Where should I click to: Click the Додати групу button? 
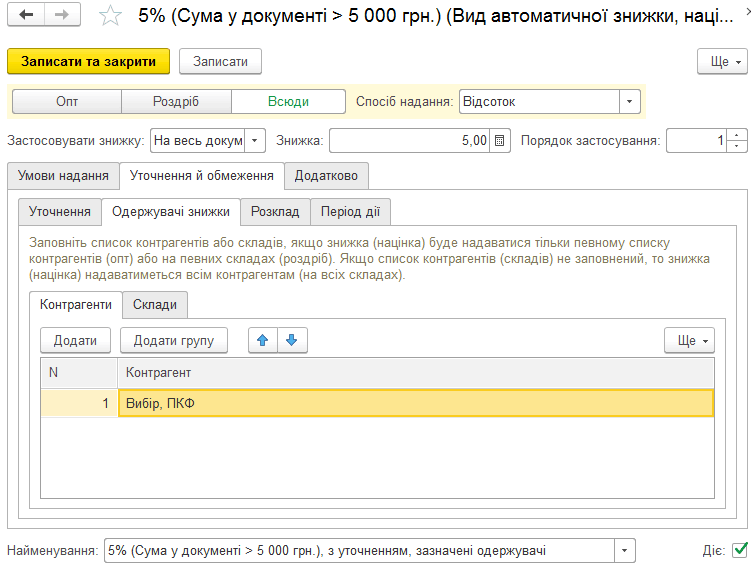tap(174, 341)
